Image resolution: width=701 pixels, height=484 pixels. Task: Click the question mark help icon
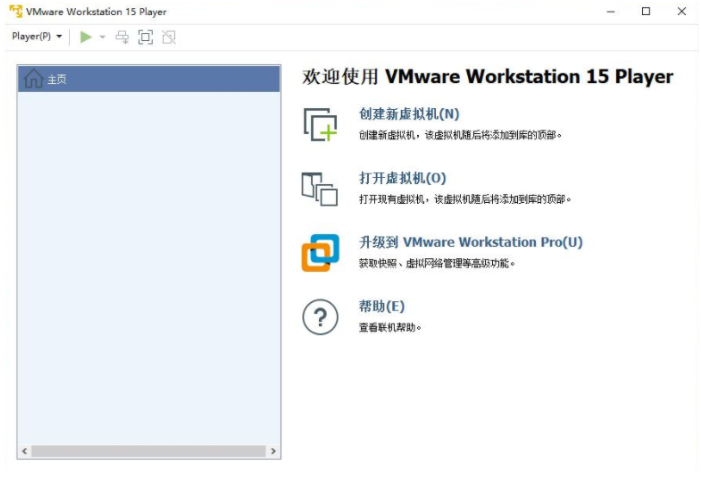click(x=320, y=317)
